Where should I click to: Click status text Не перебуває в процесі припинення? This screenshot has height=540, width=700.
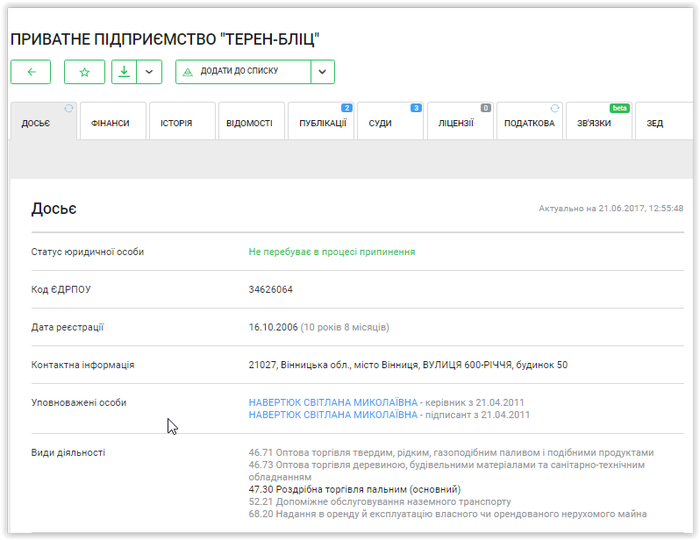[x=332, y=252]
